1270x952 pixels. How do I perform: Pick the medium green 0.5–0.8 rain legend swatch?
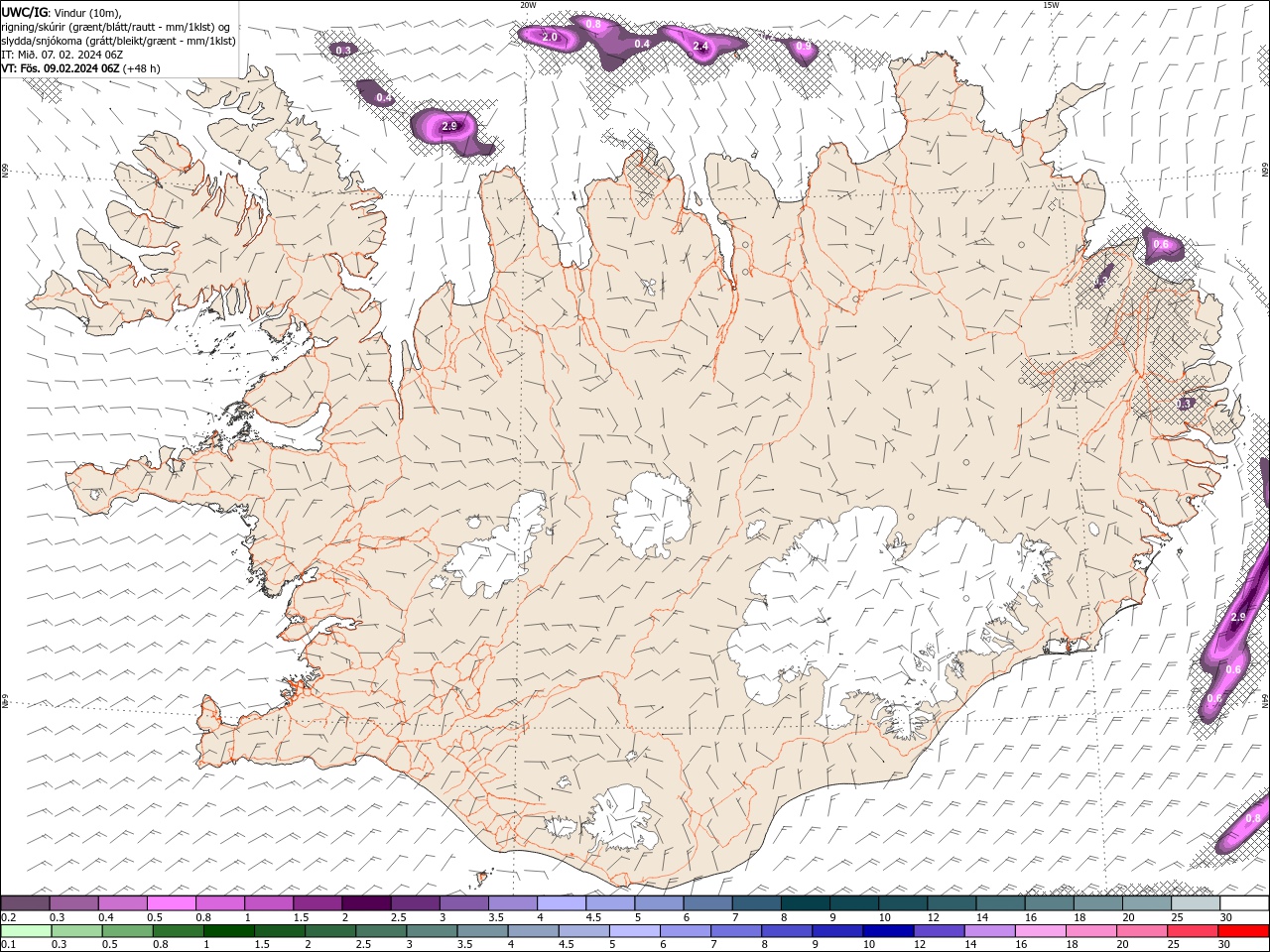(127, 931)
